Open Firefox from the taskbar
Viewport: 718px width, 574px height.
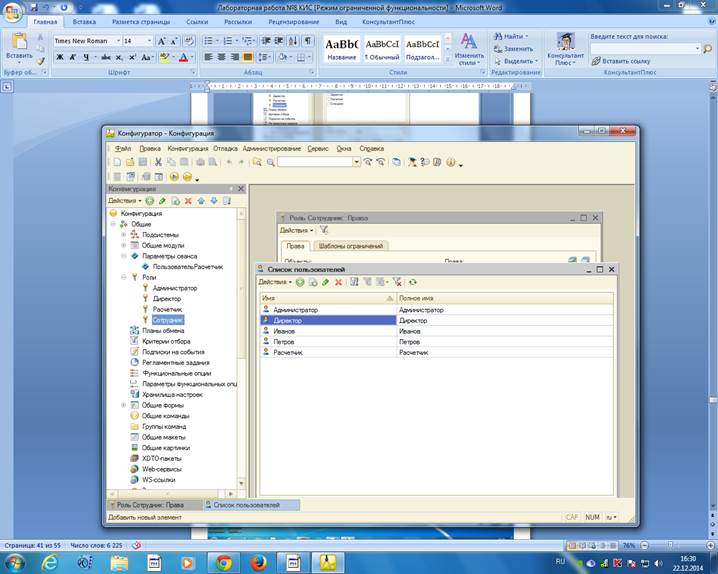[x=258, y=563]
